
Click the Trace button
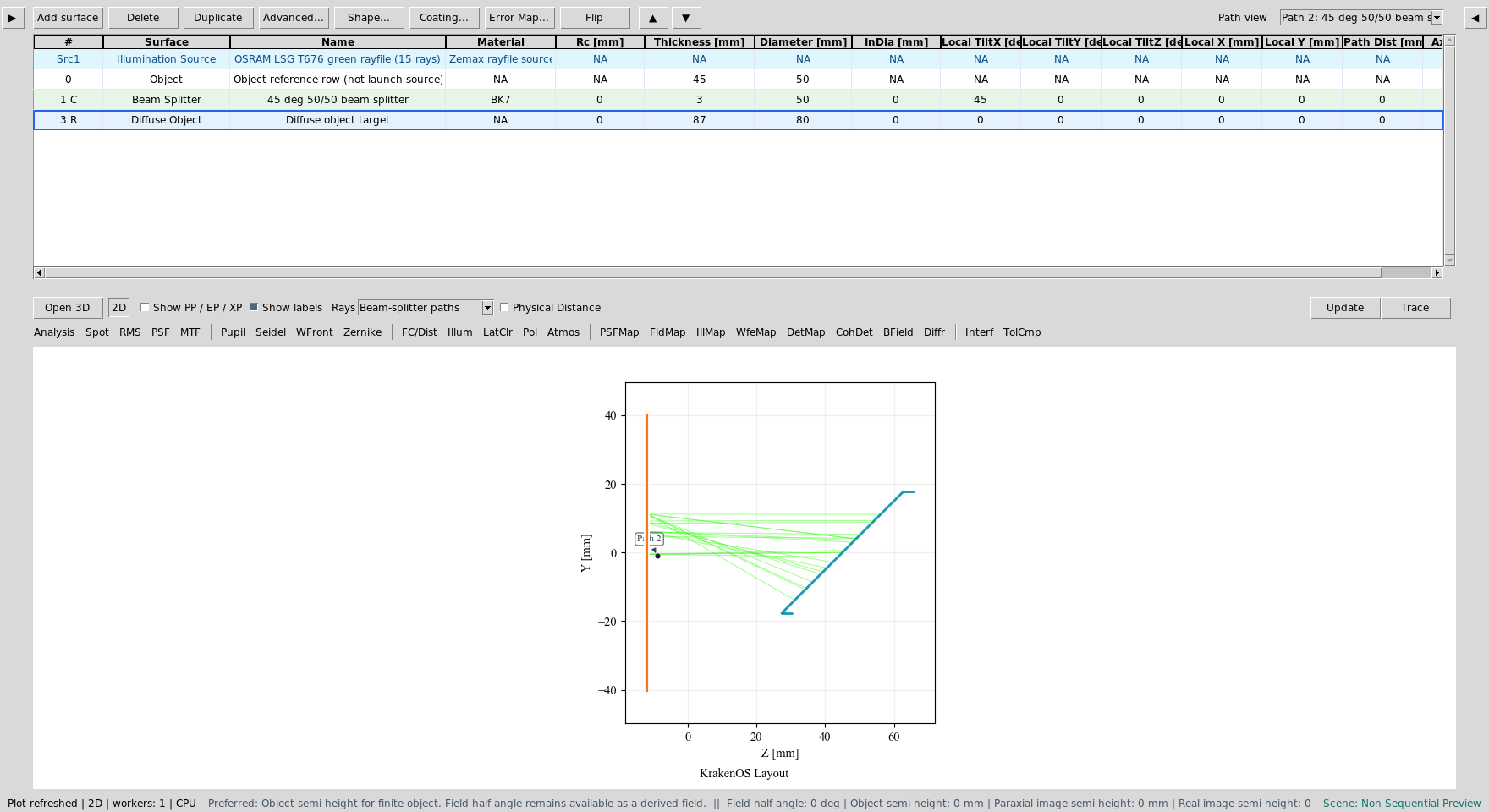(x=1415, y=308)
